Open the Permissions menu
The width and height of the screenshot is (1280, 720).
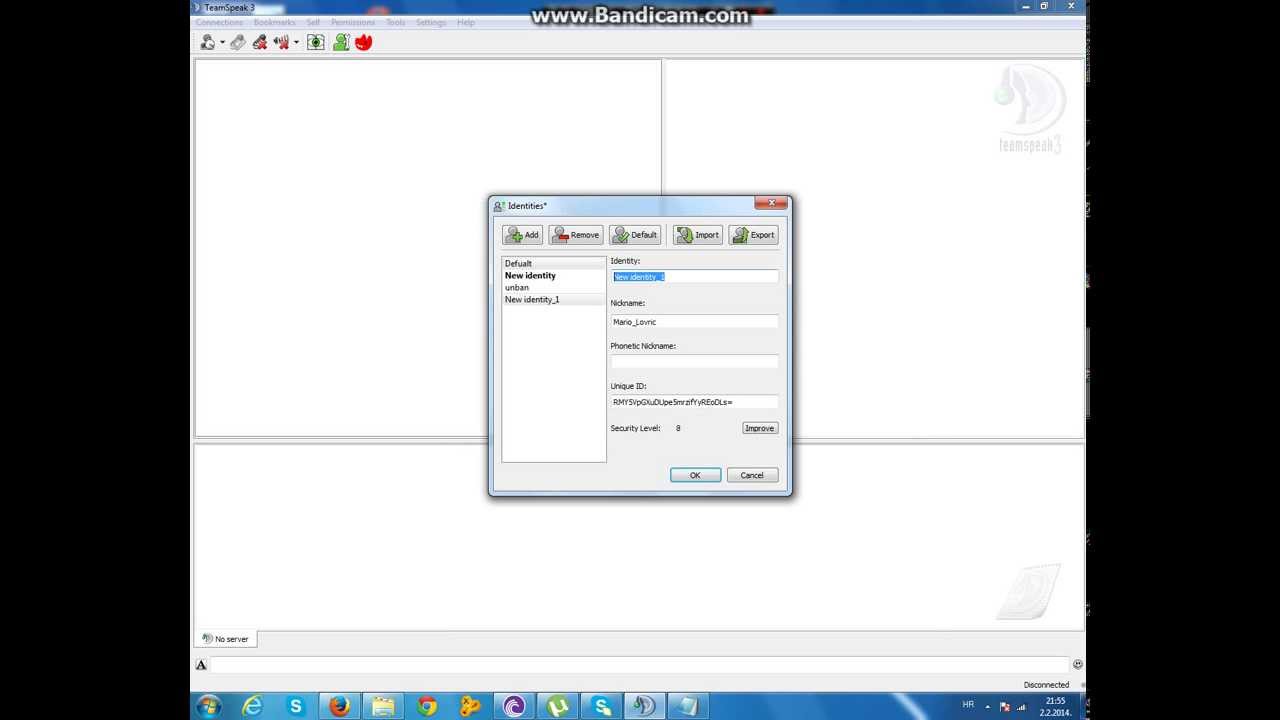pos(353,22)
